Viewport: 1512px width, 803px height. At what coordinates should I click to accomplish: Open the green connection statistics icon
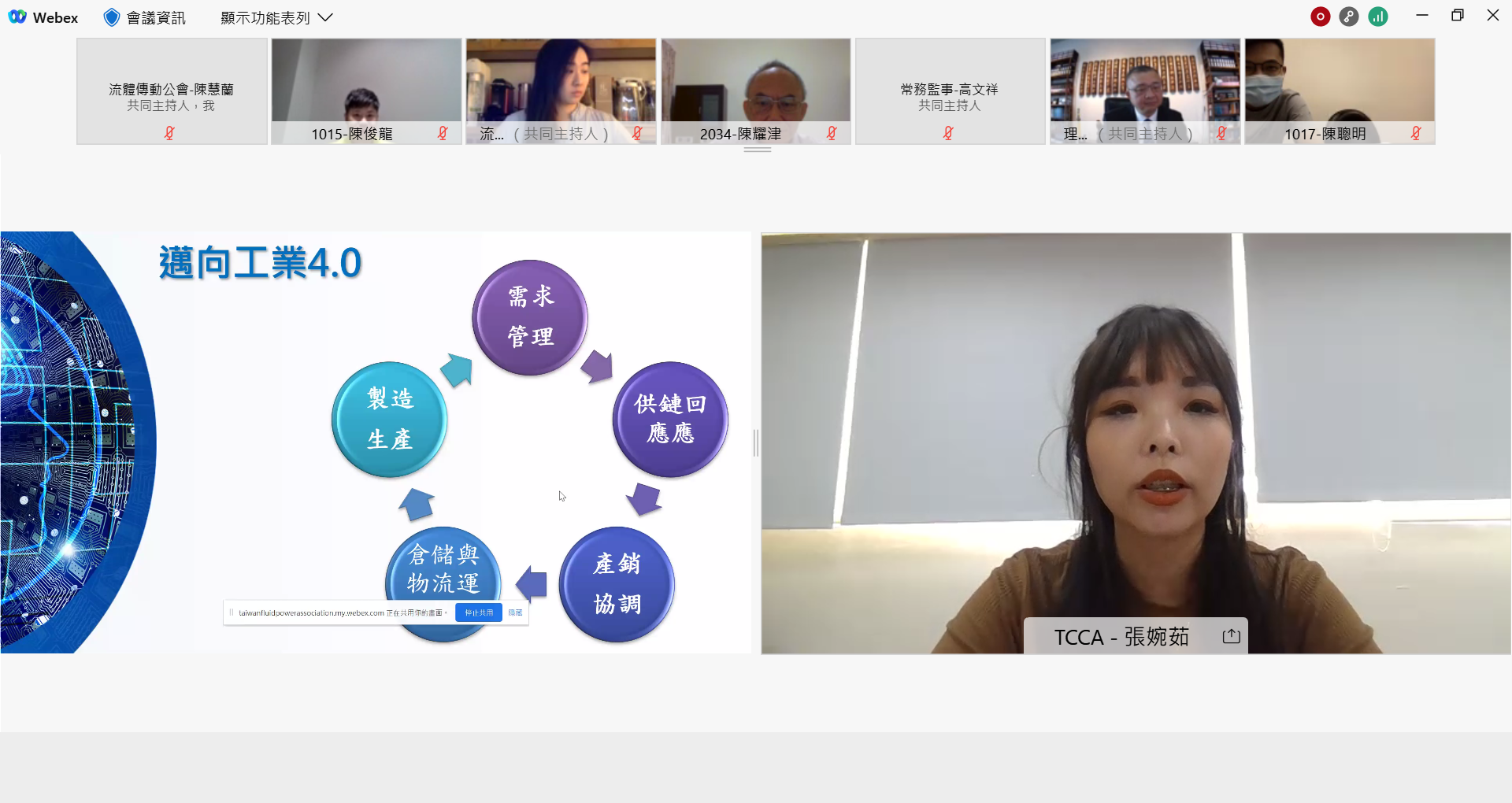click(1378, 17)
